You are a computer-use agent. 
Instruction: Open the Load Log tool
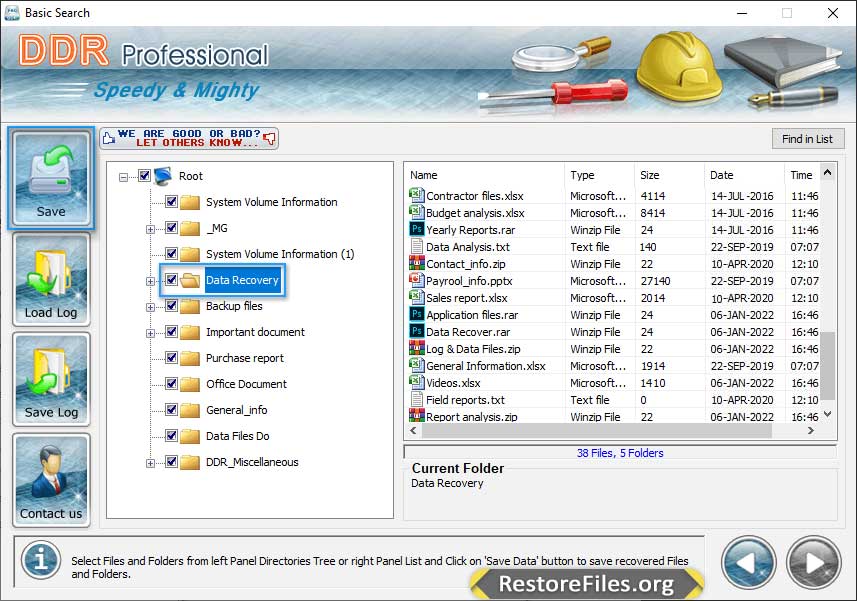pos(51,280)
